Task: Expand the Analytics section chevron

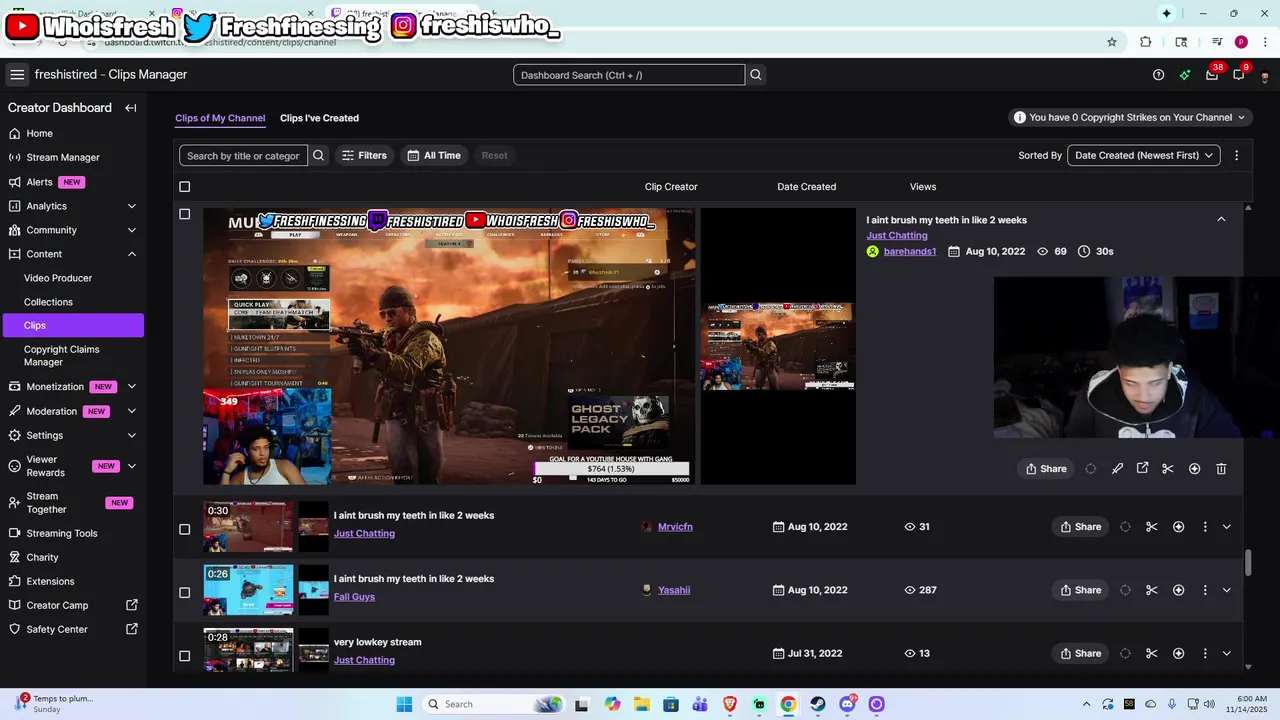Action: pos(132,206)
